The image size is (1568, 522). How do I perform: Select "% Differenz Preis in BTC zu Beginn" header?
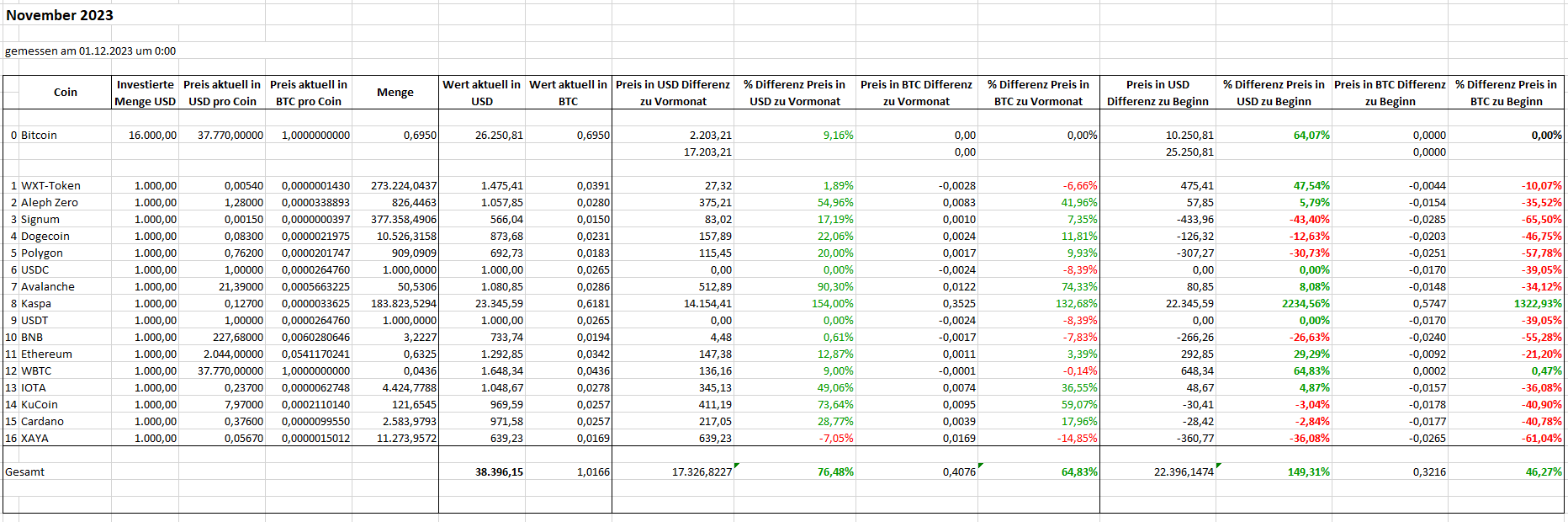tap(1506, 93)
